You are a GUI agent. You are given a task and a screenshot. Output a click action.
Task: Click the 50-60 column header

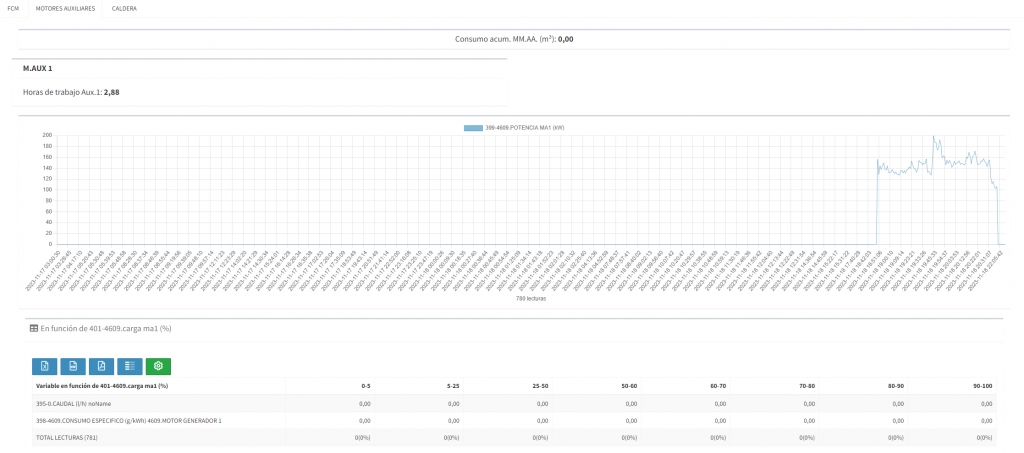tap(629, 386)
